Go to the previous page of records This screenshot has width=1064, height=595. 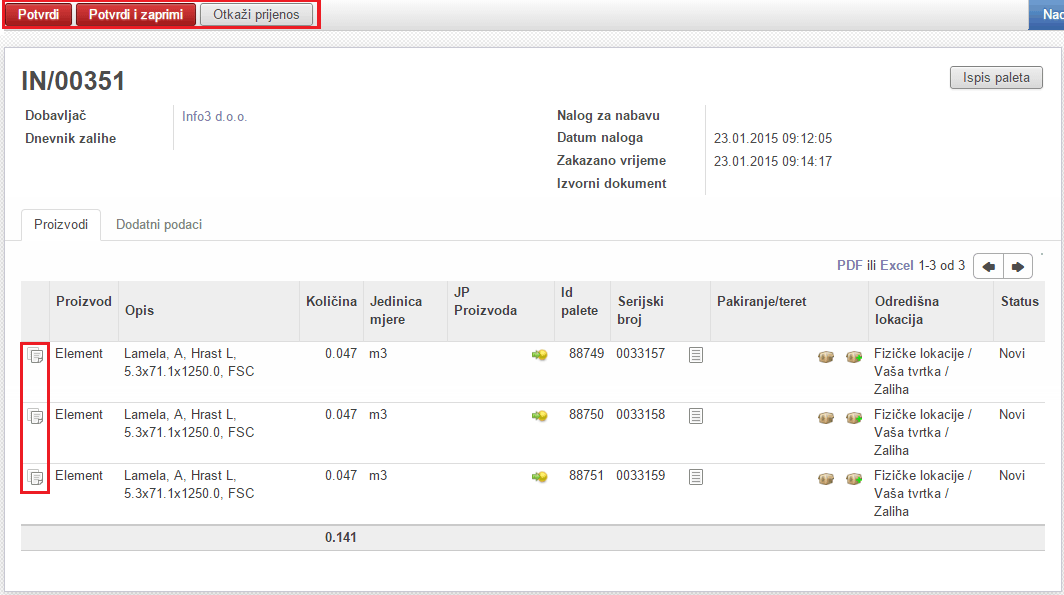pos(989,267)
